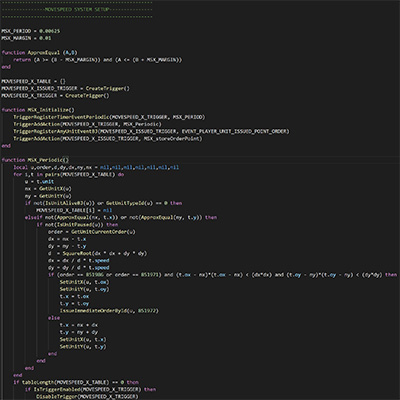The width and height of the screenshot is (400, 400).
Task: Click MOVESPEED_X_ISSUED_TRIGGER = CreateTrigger() line
Action: 65,88
